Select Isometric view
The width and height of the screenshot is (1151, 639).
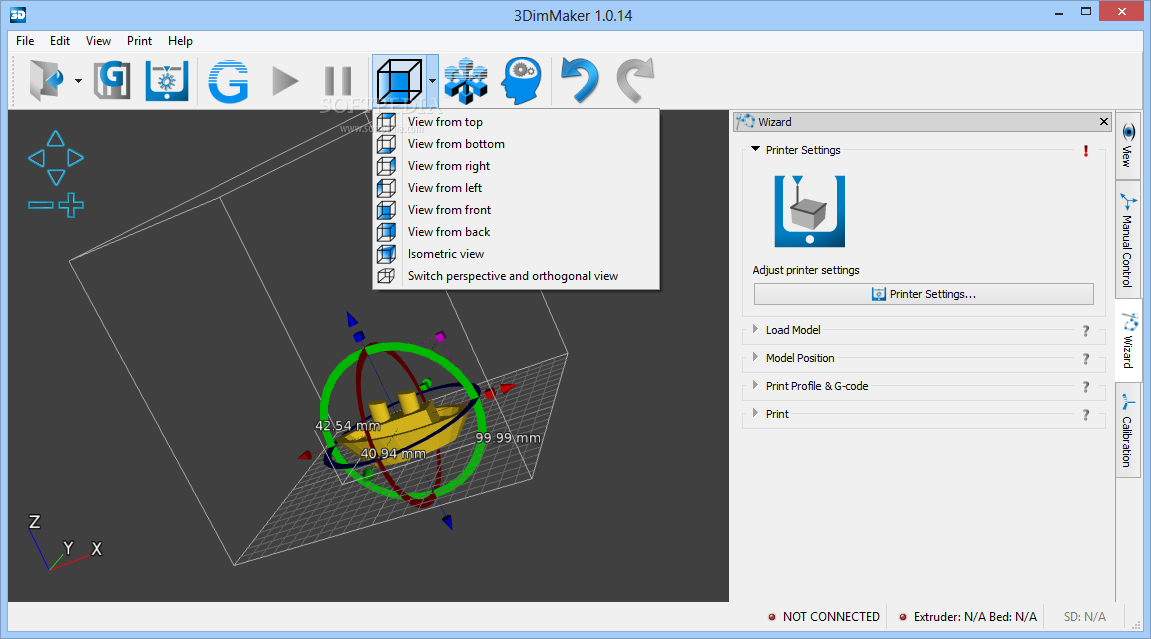(516, 254)
